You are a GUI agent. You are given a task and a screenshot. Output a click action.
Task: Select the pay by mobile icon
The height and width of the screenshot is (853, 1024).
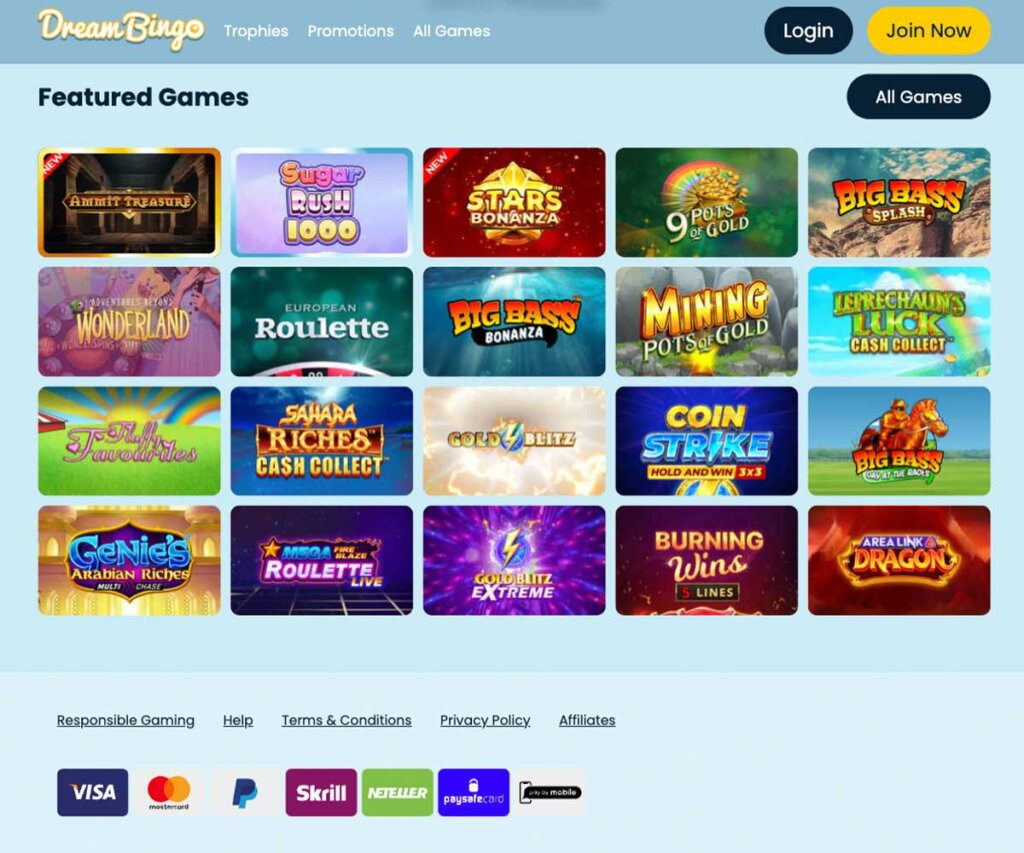point(550,792)
